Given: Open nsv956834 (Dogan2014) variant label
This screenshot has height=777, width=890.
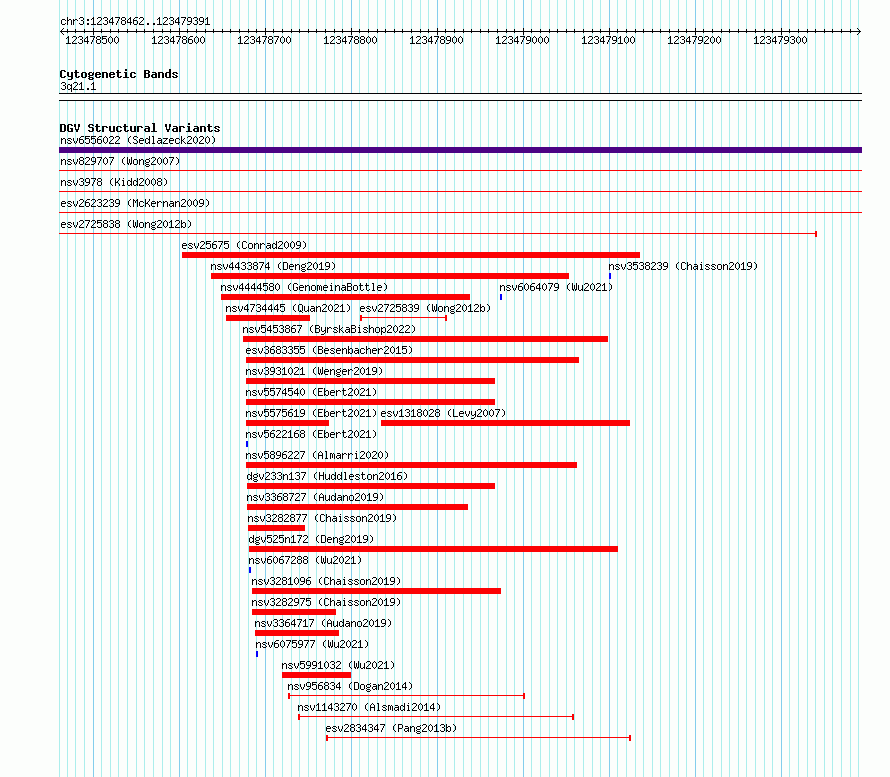Looking at the screenshot, I should pos(350,686).
